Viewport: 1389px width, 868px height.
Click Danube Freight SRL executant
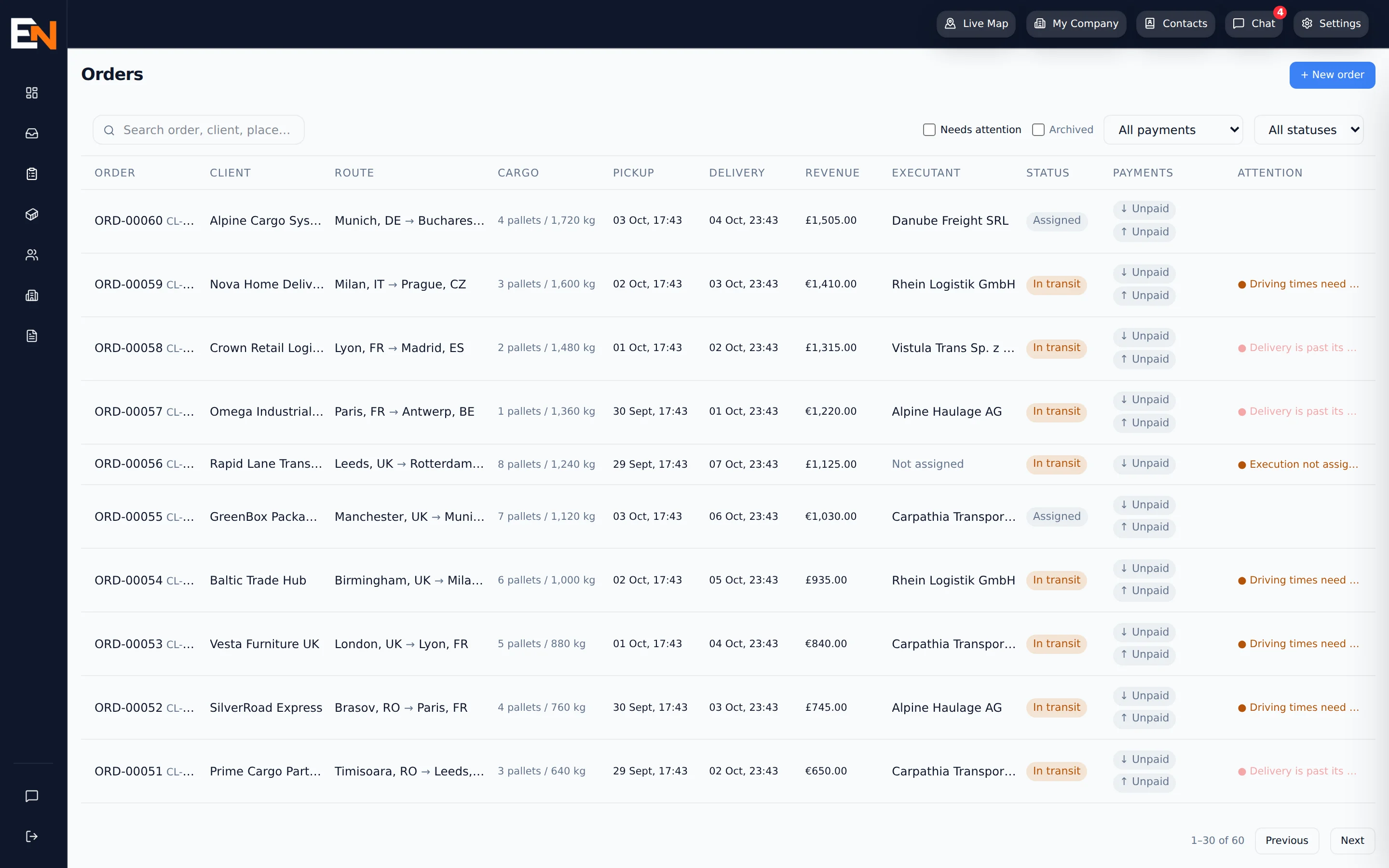pos(950,221)
